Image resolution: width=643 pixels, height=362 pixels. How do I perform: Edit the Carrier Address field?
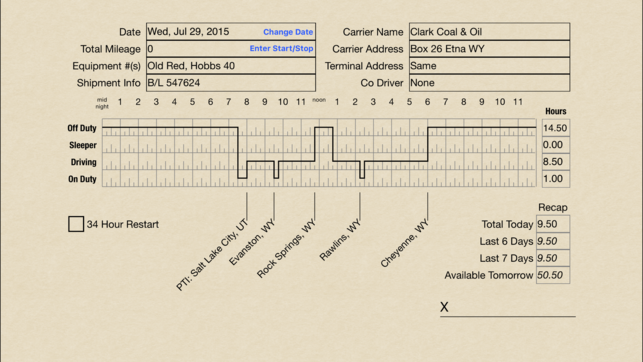click(x=489, y=49)
